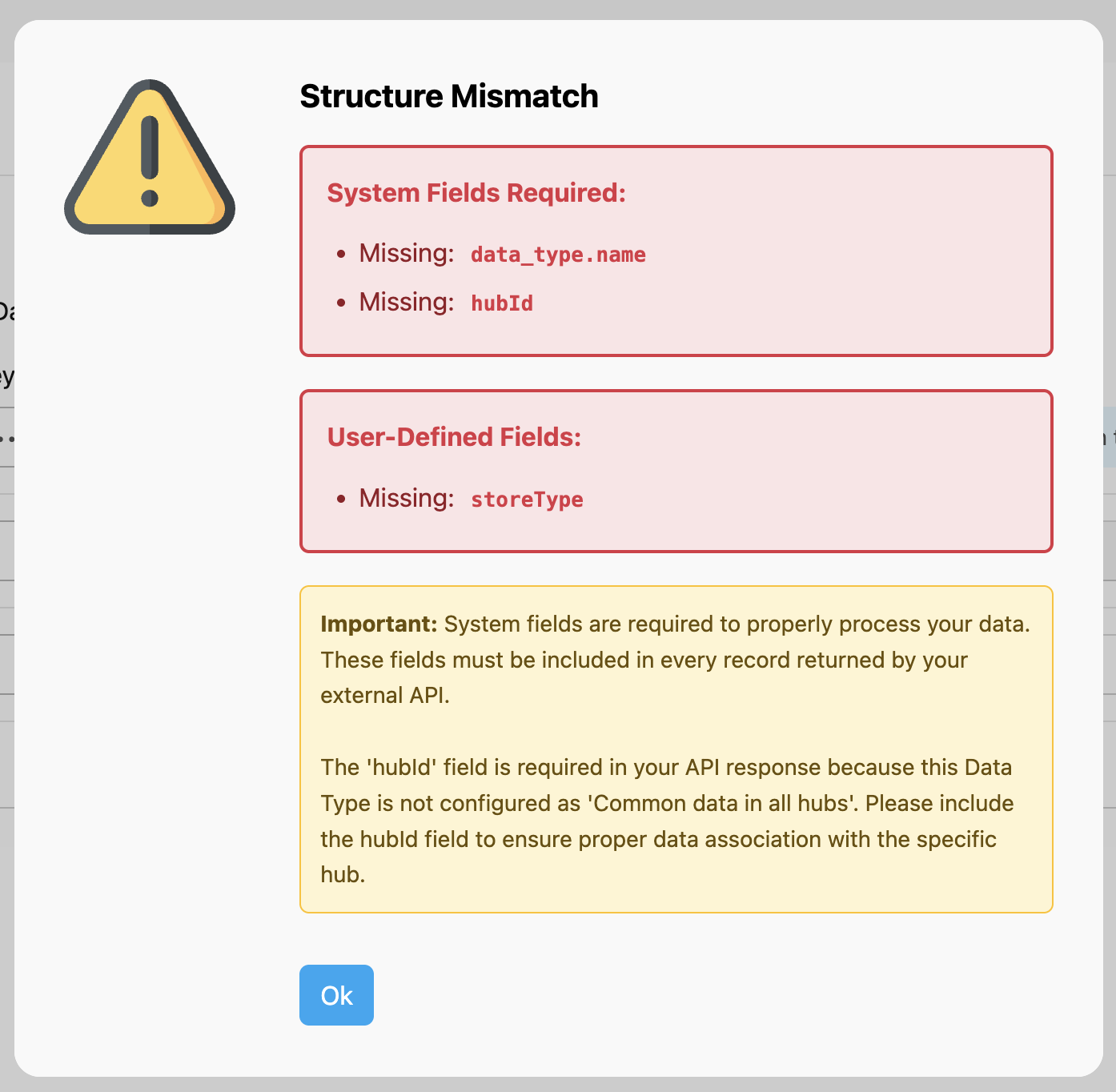Screen dimensions: 1116x1092
Task: Select the storeType missing field code
Action: 527,499
